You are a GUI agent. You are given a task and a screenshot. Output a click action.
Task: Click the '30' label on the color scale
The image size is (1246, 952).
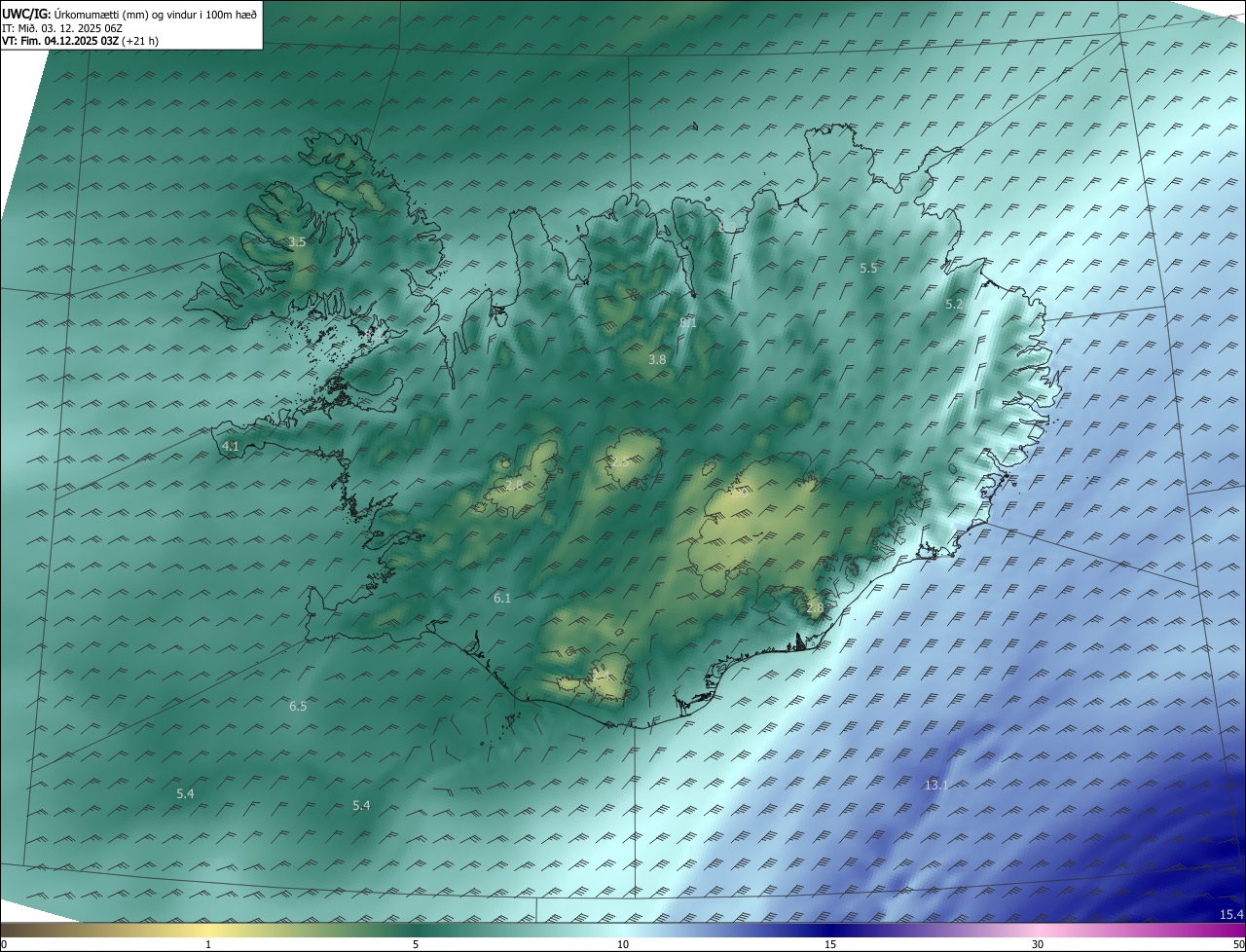click(x=1038, y=944)
